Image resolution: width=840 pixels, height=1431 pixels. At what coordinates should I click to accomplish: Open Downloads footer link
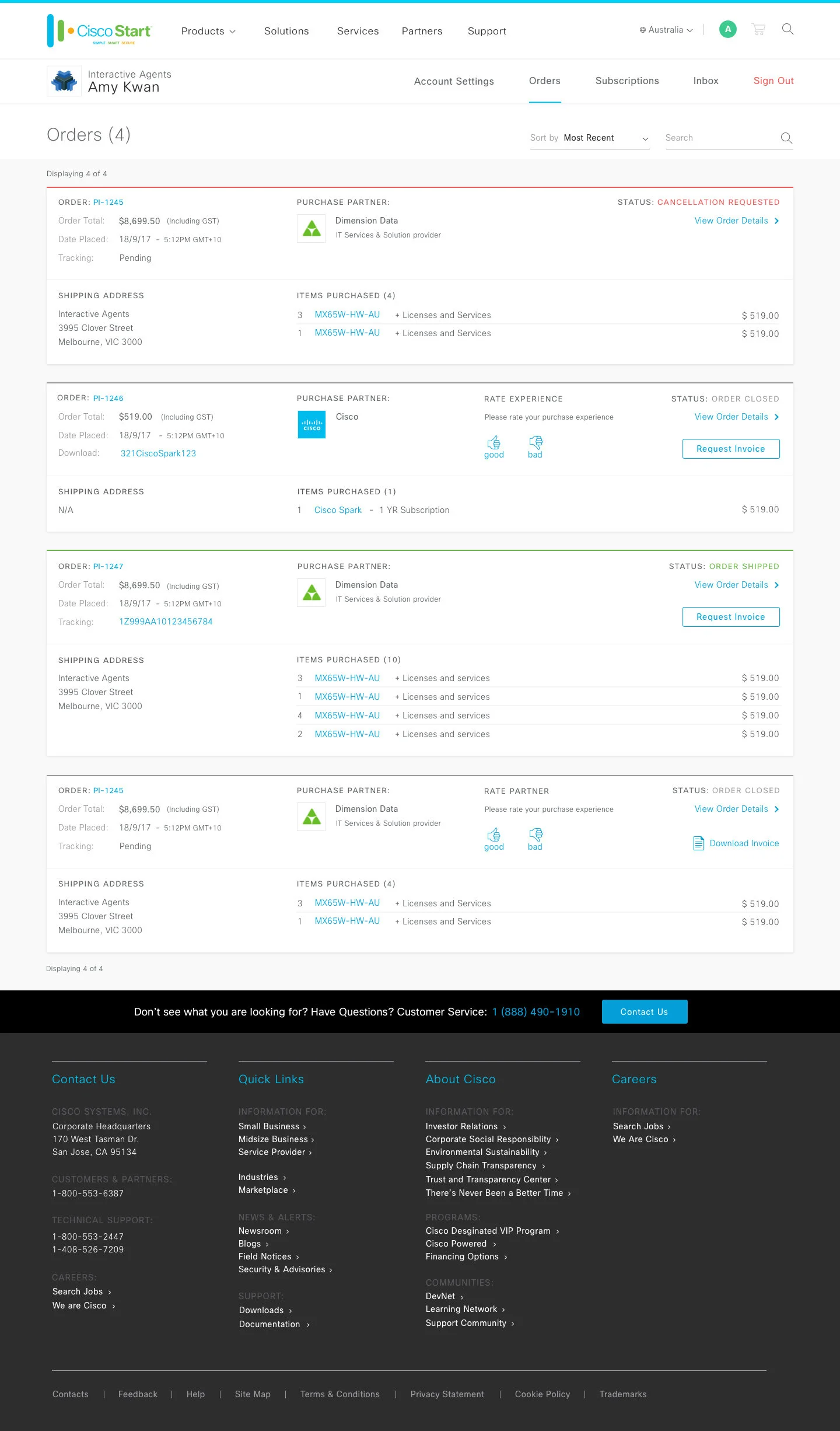(x=265, y=1310)
